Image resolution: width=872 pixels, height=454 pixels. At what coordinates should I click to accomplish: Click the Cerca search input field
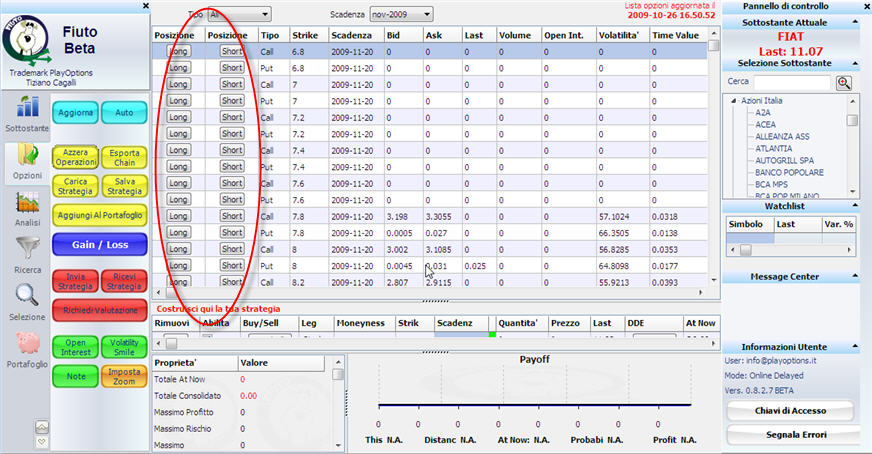click(792, 83)
